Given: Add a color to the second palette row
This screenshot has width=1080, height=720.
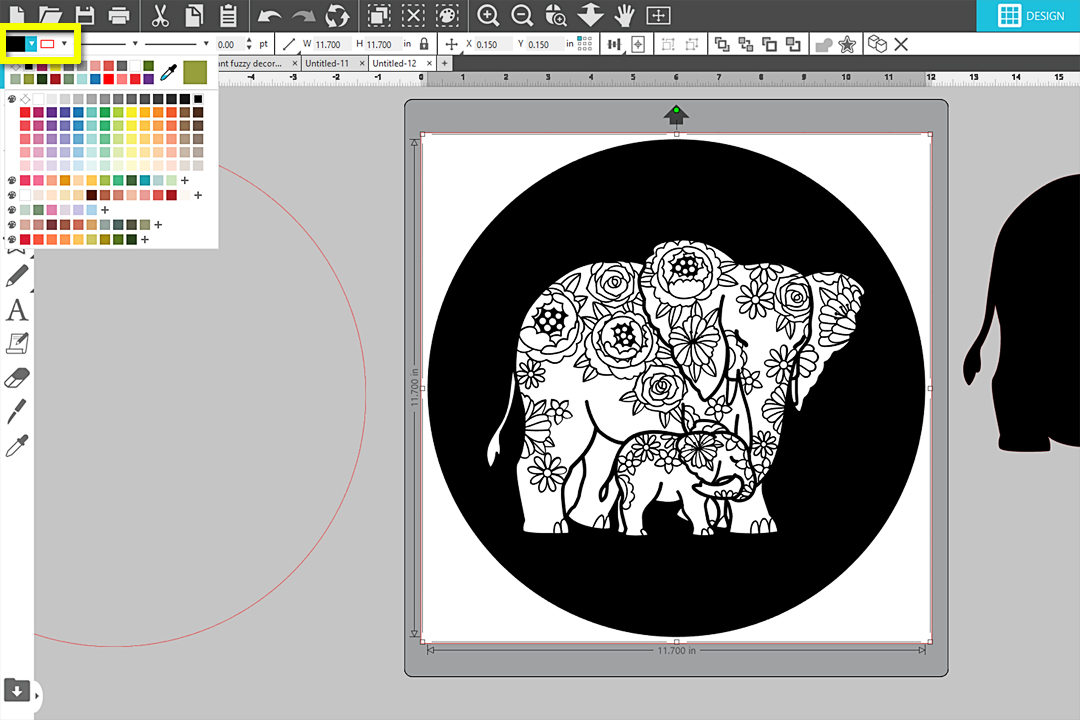Looking at the screenshot, I should (x=198, y=195).
